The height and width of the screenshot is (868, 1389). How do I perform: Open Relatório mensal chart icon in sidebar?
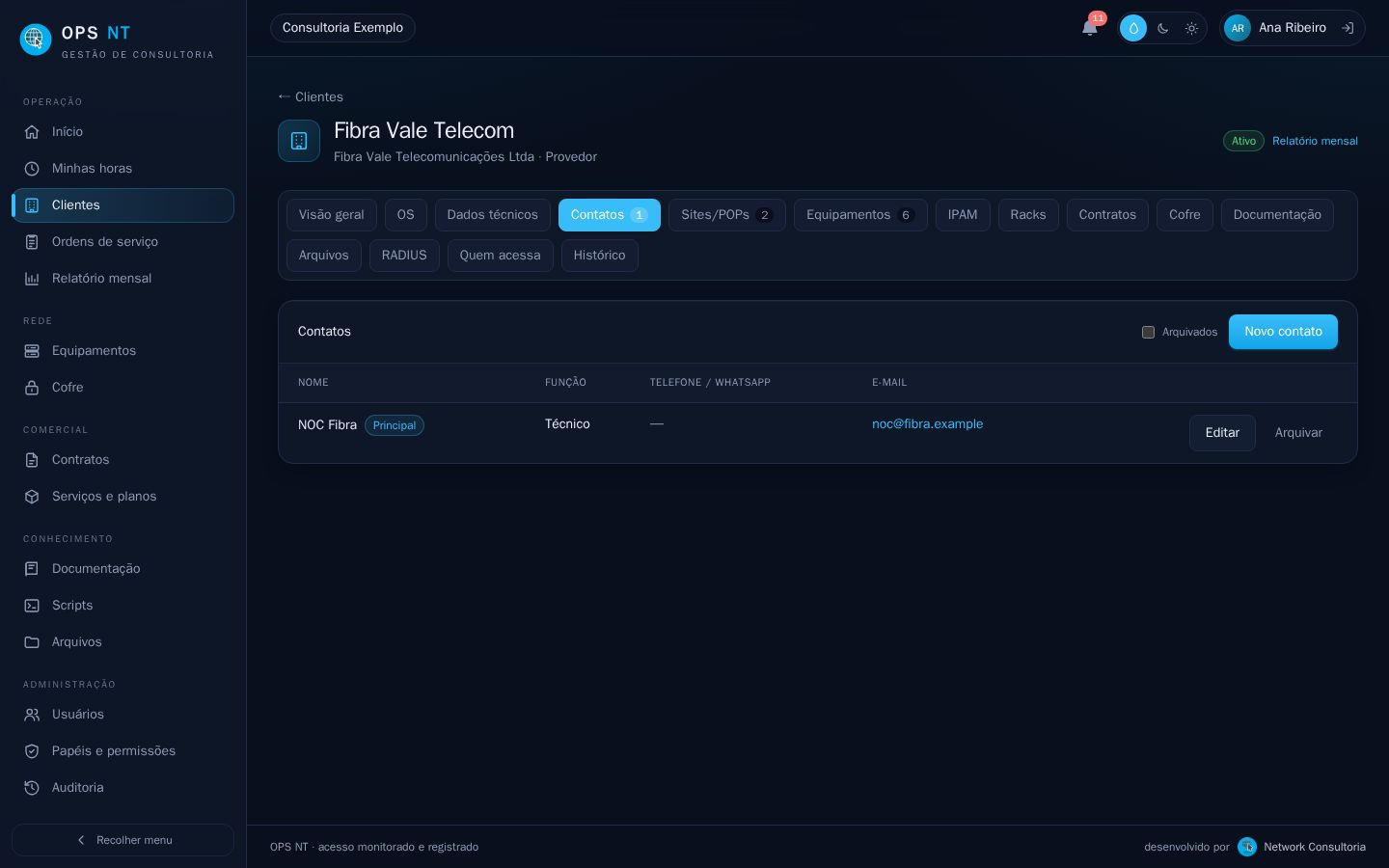point(32,279)
